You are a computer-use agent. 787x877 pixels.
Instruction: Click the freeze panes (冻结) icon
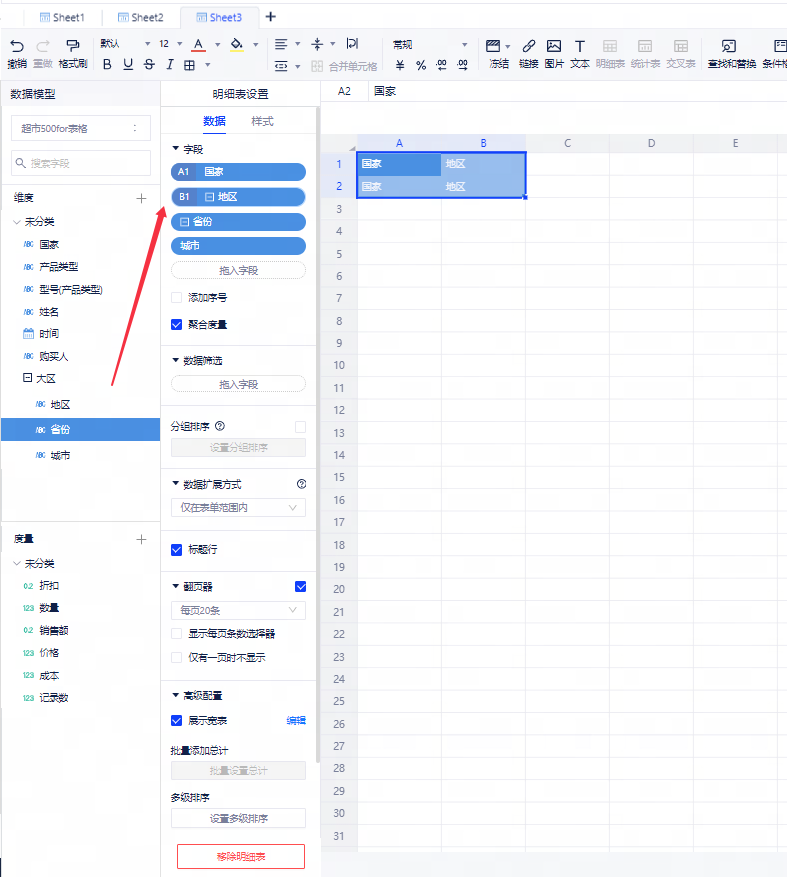pos(493,46)
